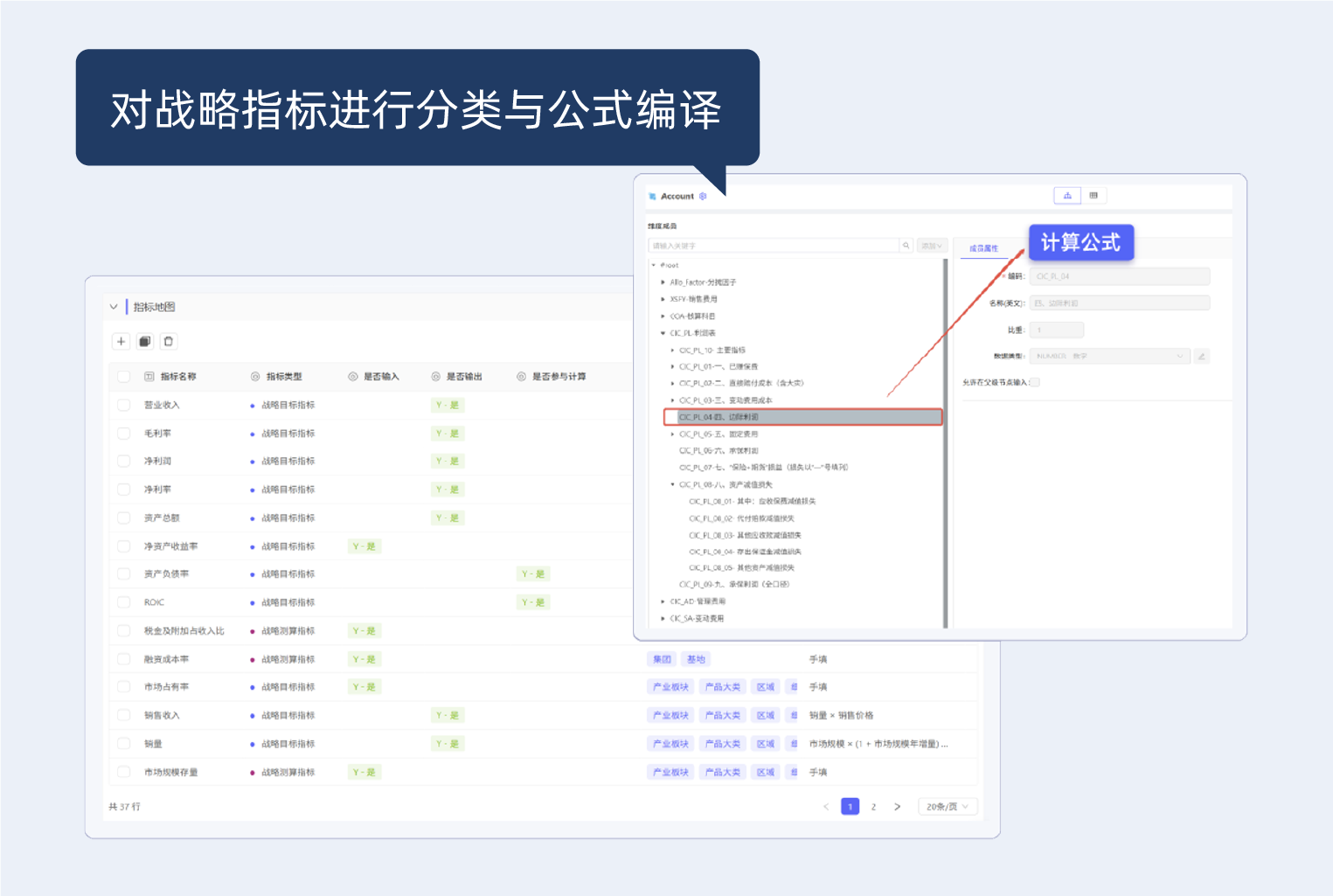Click the 市场规模存量 indicator name
Screen dimensions: 1333x896
[x=170, y=773]
